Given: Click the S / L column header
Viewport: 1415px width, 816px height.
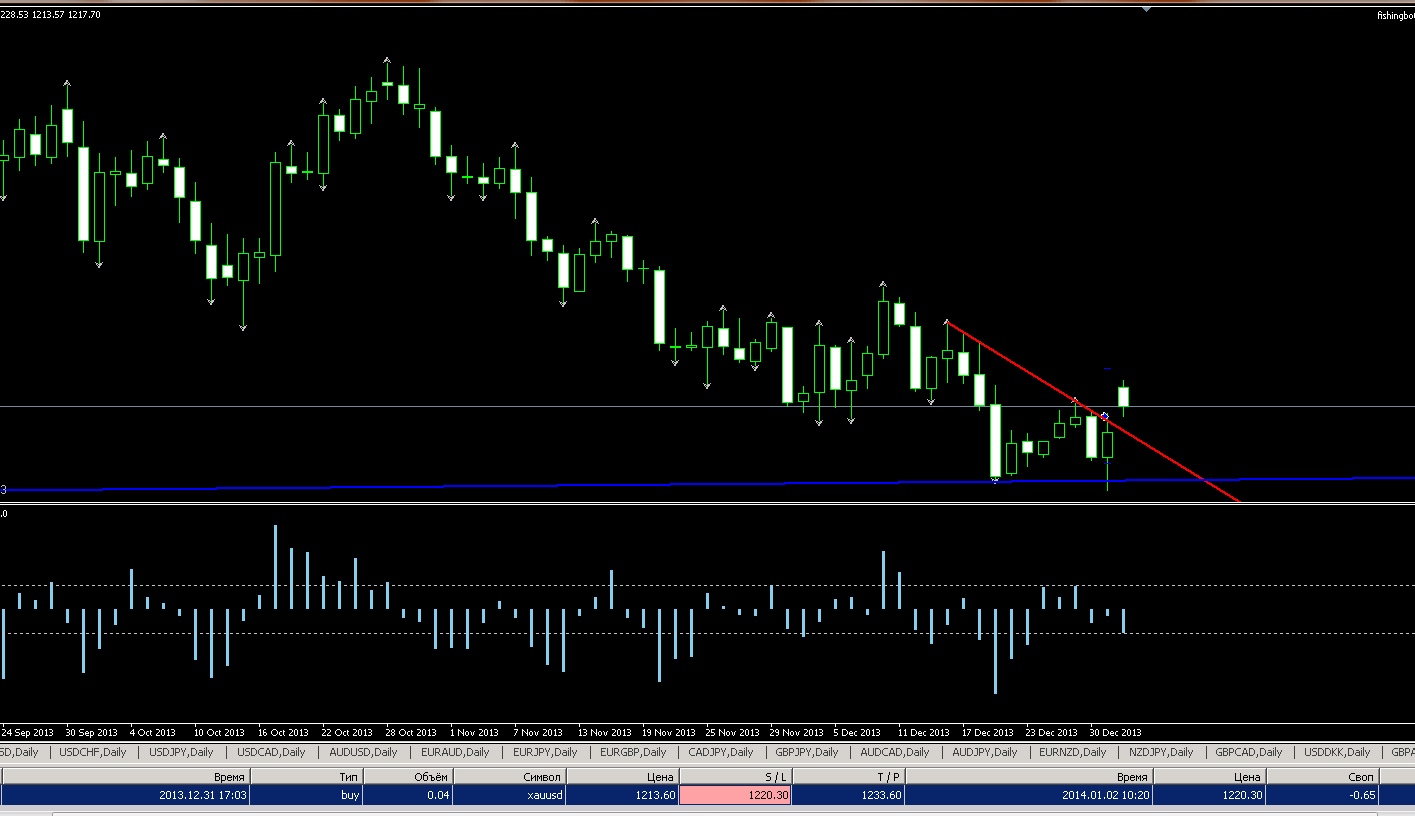Looking at the screenshot, I should 735,776.
